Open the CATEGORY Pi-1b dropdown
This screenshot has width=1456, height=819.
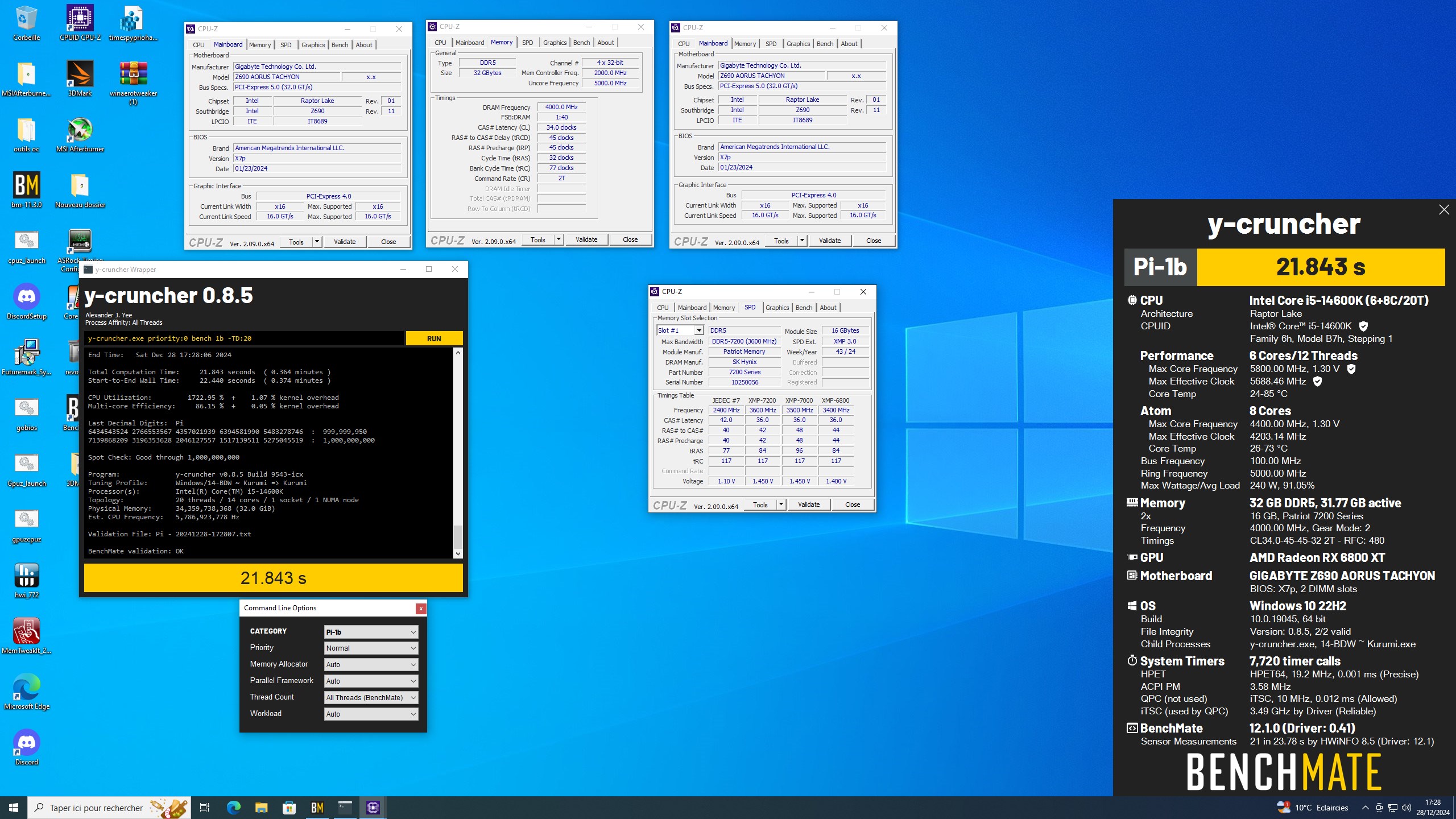click(371, 632)
